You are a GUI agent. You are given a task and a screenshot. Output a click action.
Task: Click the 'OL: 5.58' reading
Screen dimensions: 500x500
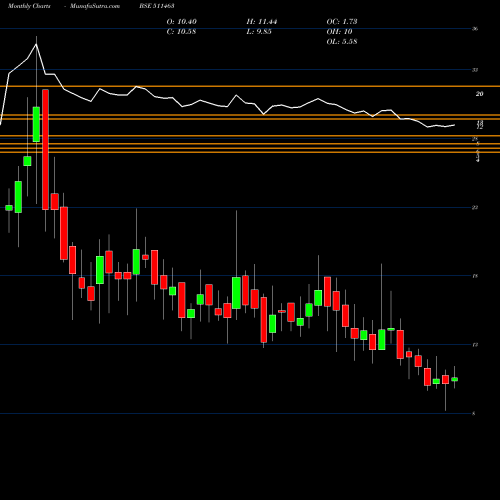(x=342, y=42)
